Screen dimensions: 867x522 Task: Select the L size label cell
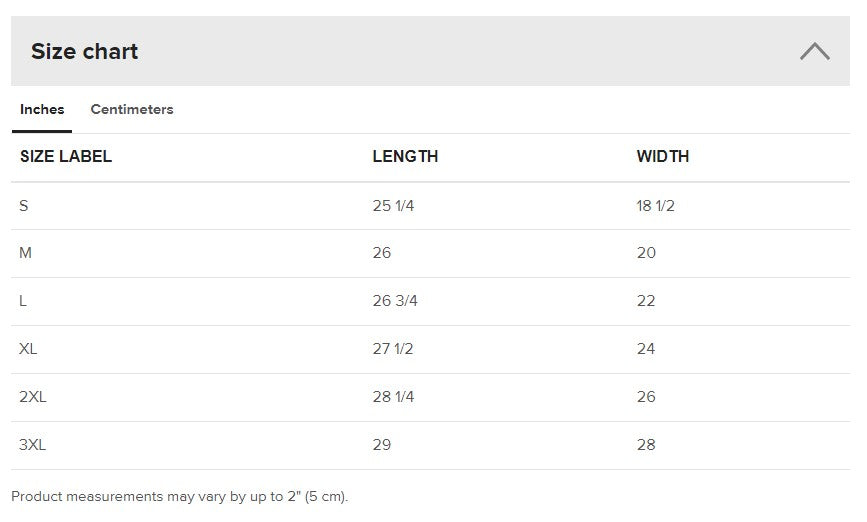coord(24,301)
